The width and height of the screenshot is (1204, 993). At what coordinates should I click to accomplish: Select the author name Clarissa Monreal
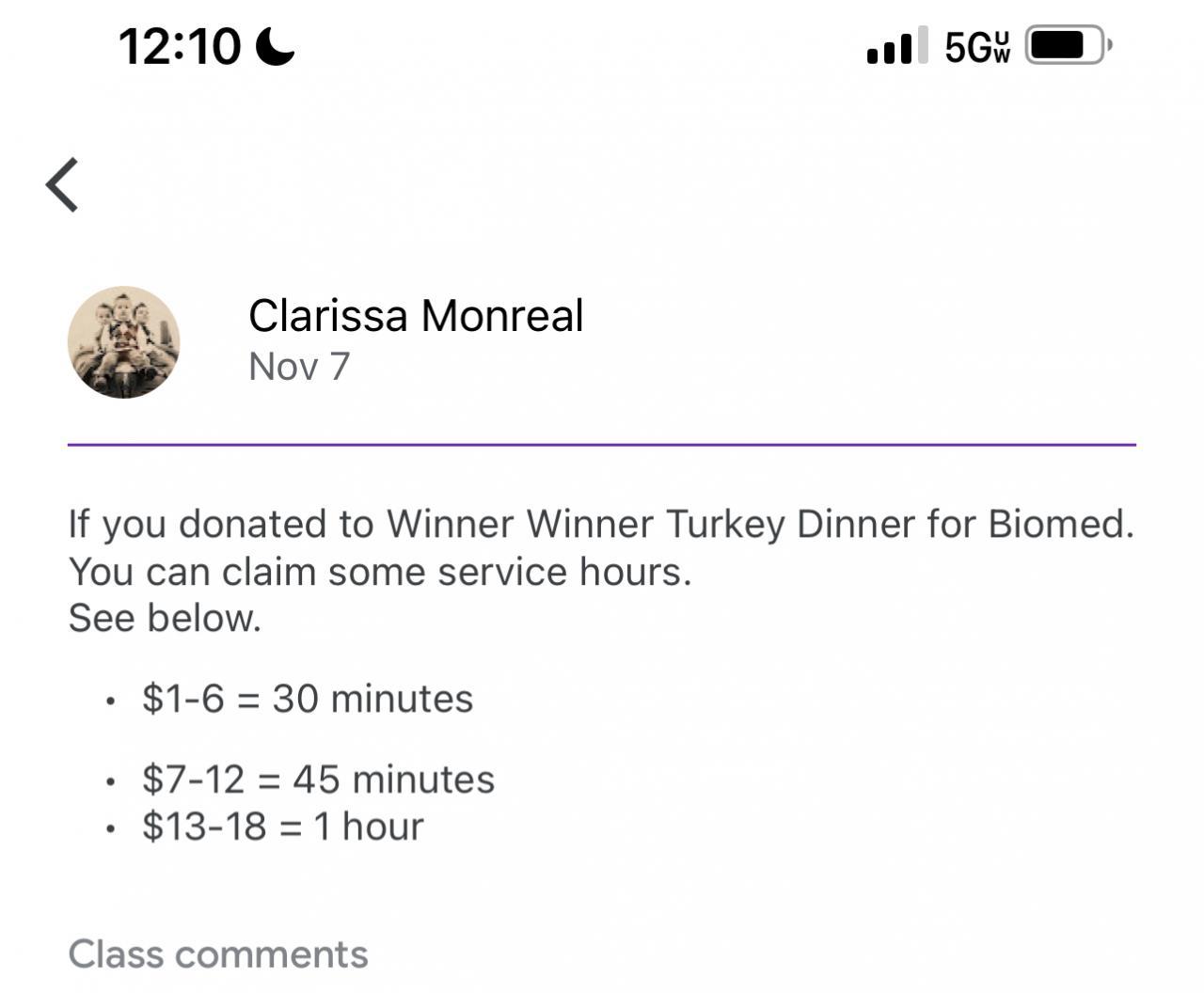coord(416,316)
